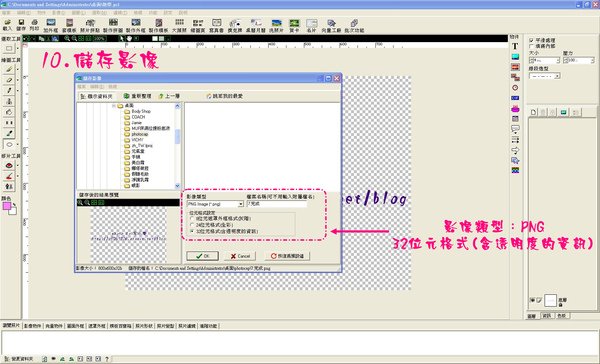Viewport: 600px width, 364px height.
Task: Select the 8位元 grayscale format radio button
Action: pos(192,219)
